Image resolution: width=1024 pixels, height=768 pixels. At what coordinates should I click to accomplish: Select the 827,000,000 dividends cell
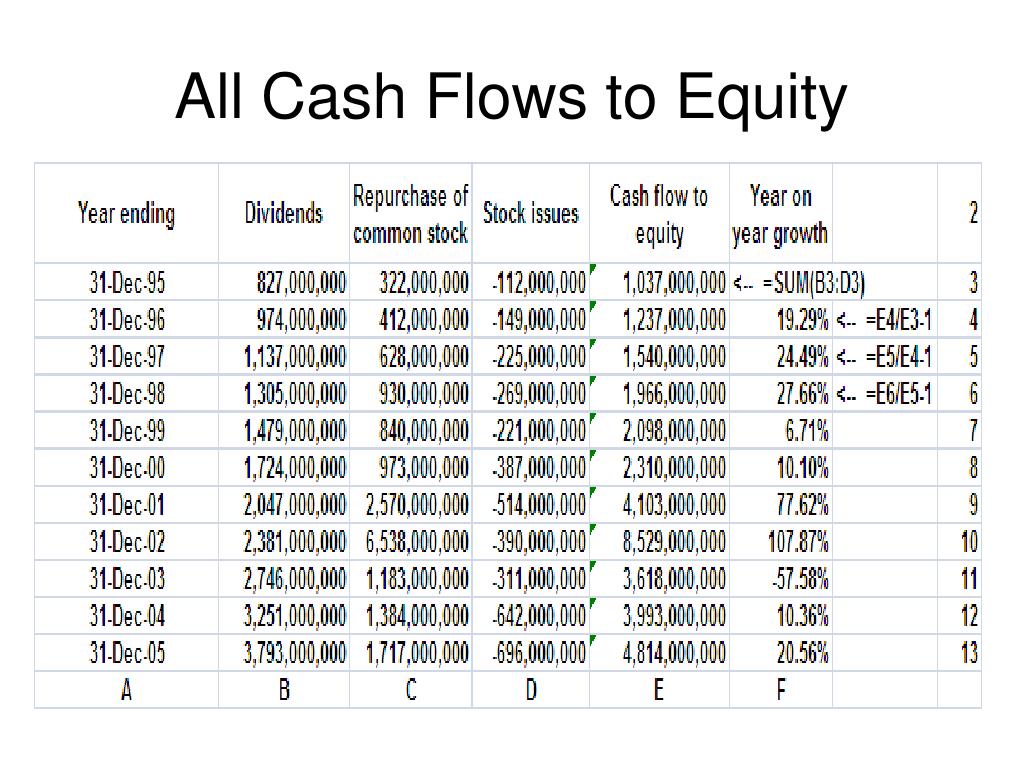(x=283, y=282)
